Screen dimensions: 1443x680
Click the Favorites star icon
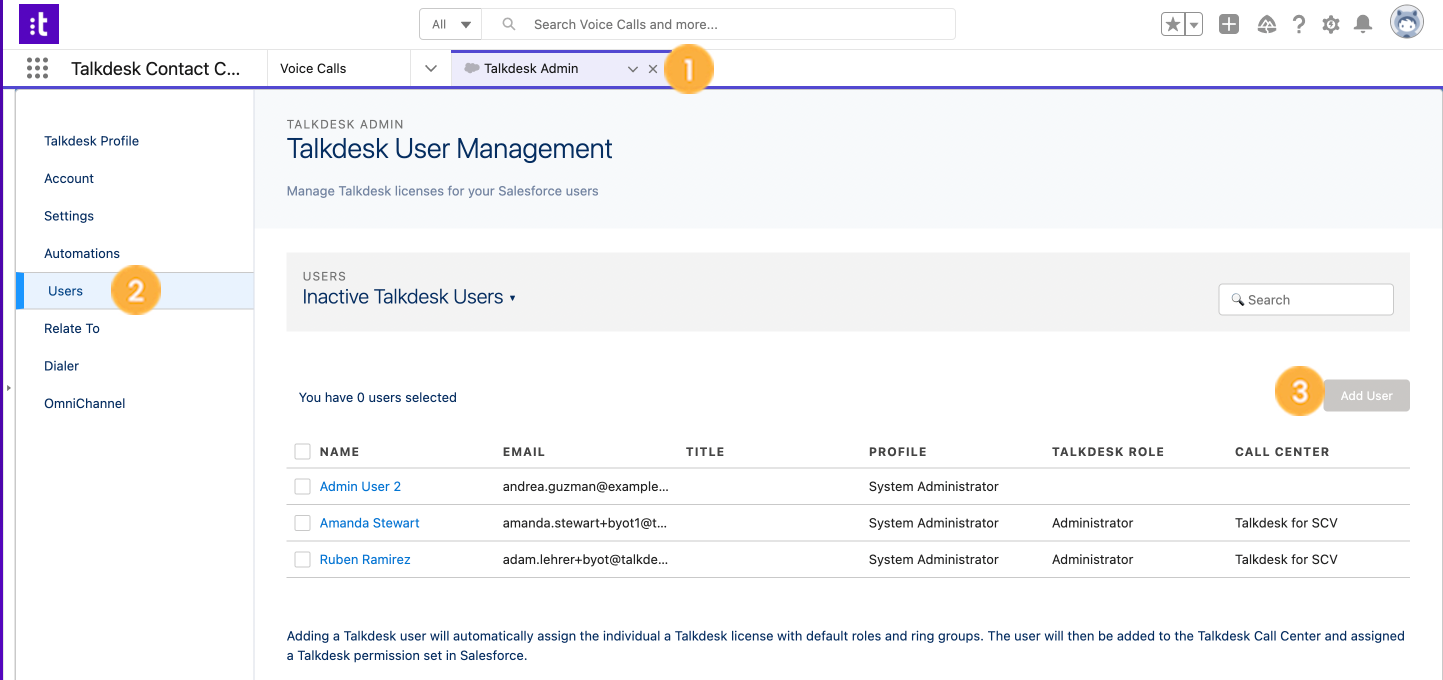pos(1172,25)
